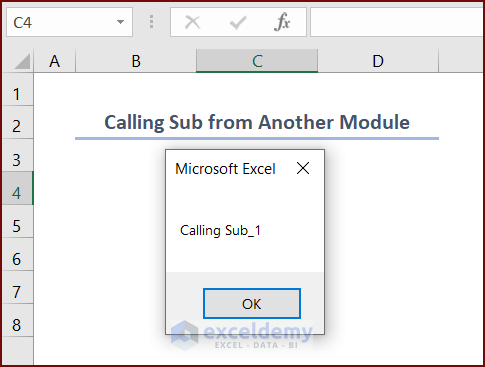The width and height of the screenshot is (485, 367).
Task: Select row 4 header
Action: [17, 188]
